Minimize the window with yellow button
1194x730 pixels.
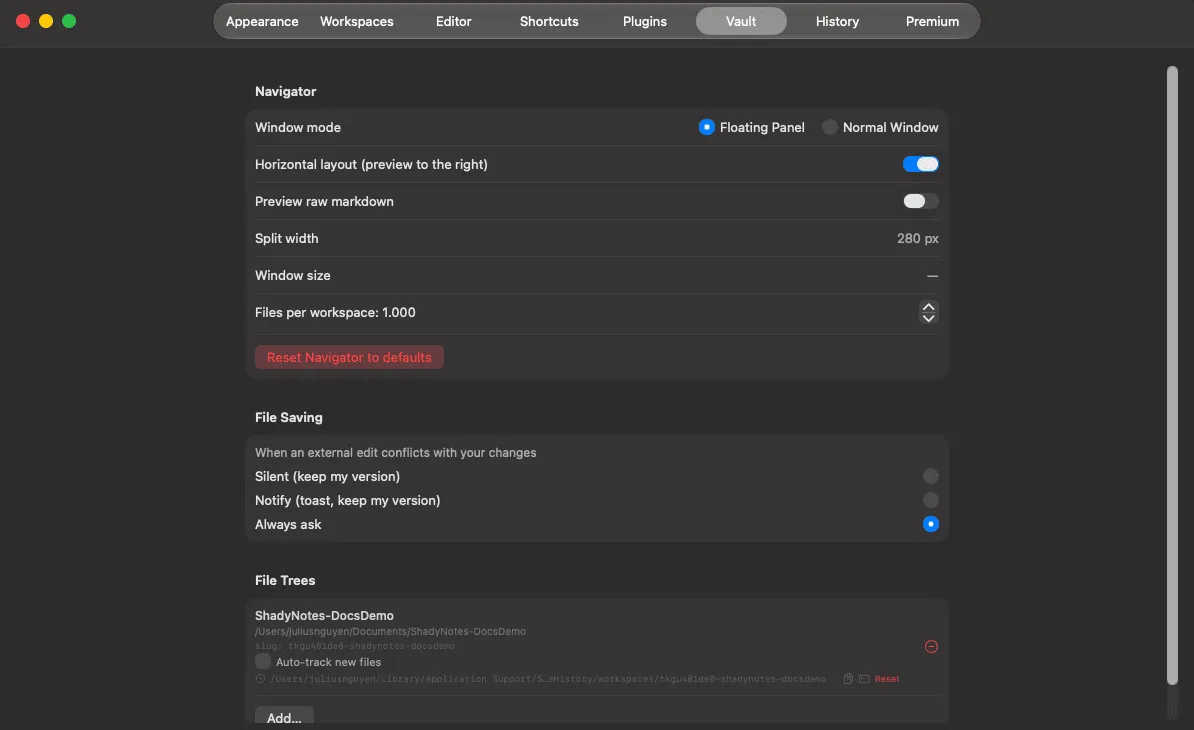(46, 21)
